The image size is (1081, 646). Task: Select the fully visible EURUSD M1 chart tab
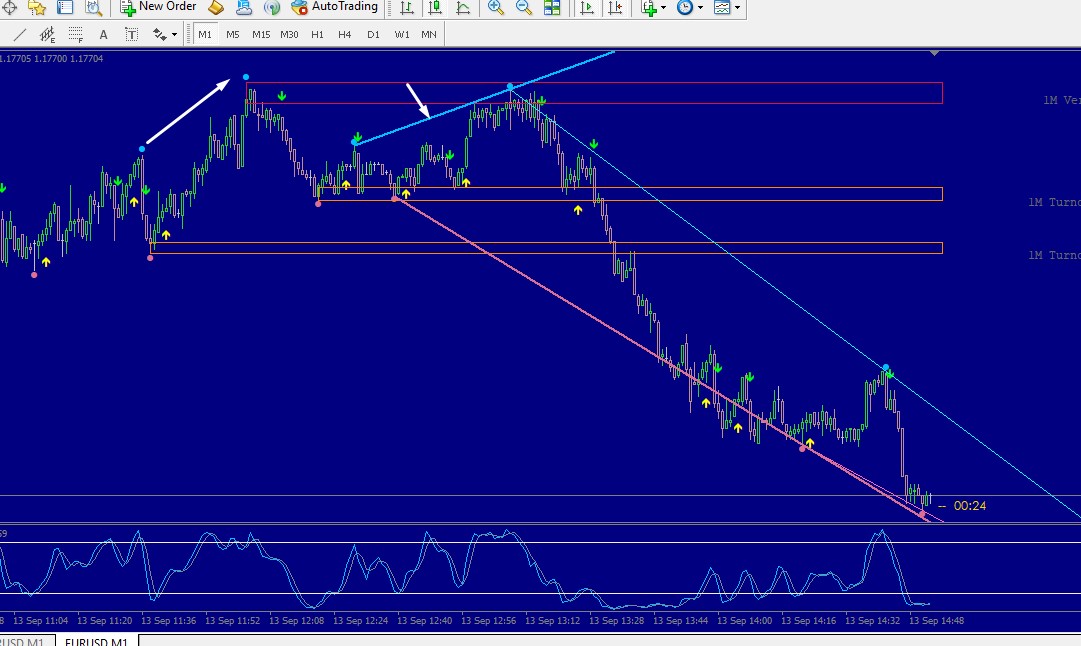(97, 640)
